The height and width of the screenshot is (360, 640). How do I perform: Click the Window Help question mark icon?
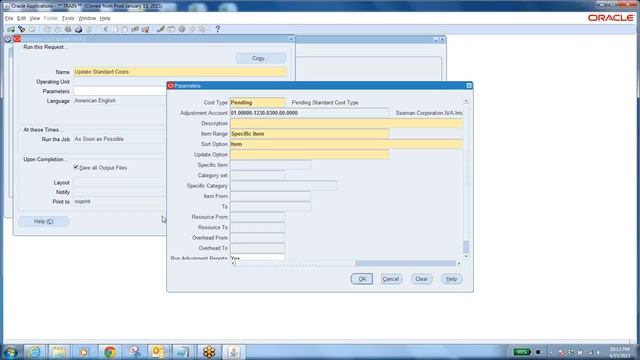click(x=218, y=29)
